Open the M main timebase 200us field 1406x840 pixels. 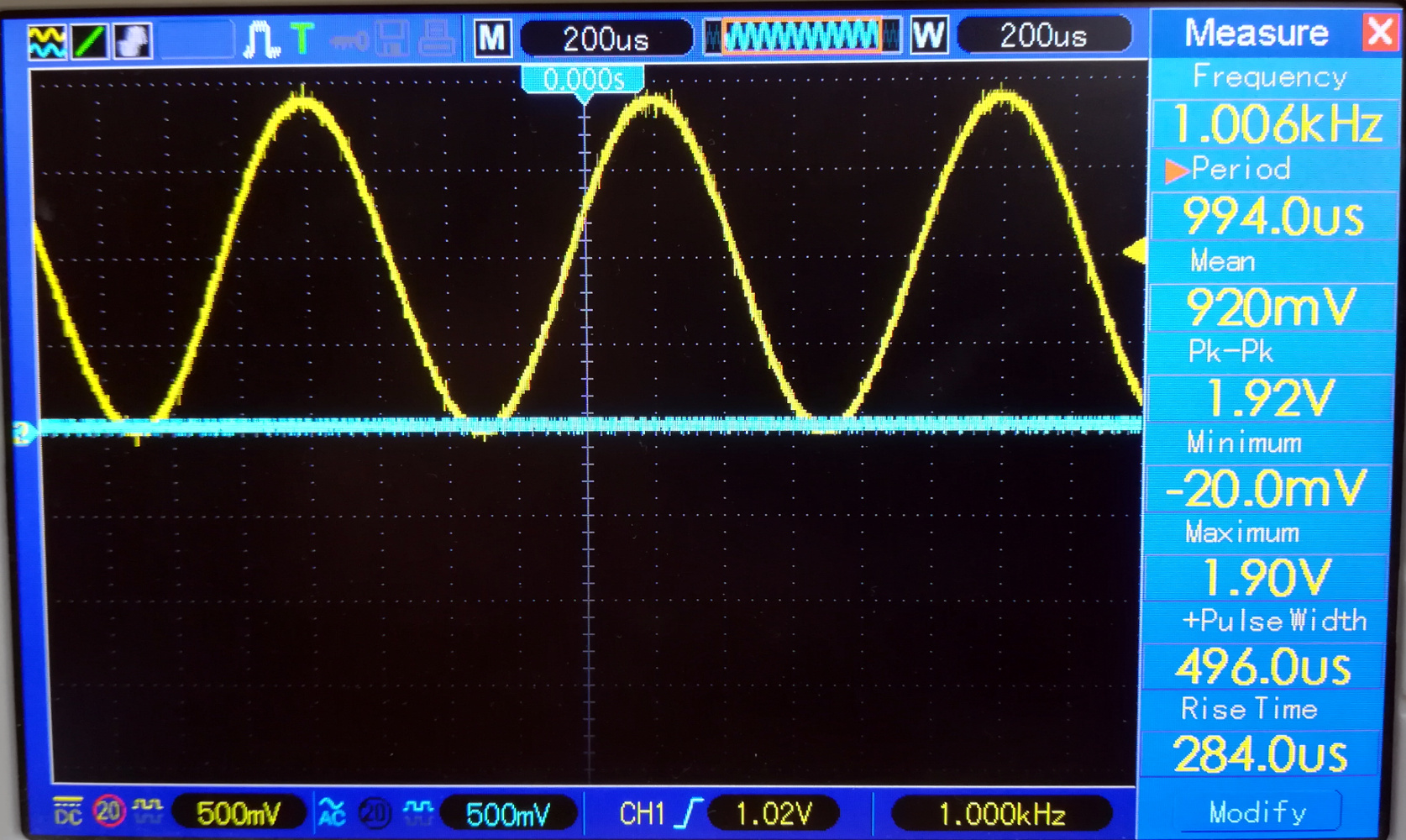pyautogui.click(x=606, y=38)
